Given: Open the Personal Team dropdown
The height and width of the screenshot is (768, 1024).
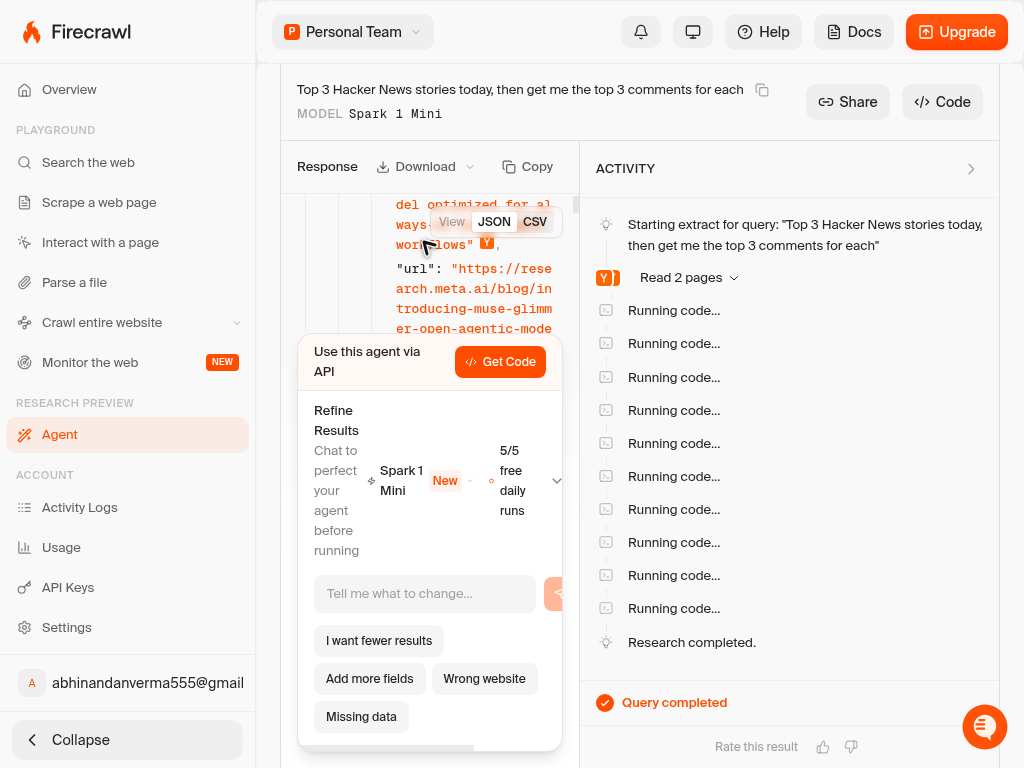Looking at the screenshot, I should 353,32.
